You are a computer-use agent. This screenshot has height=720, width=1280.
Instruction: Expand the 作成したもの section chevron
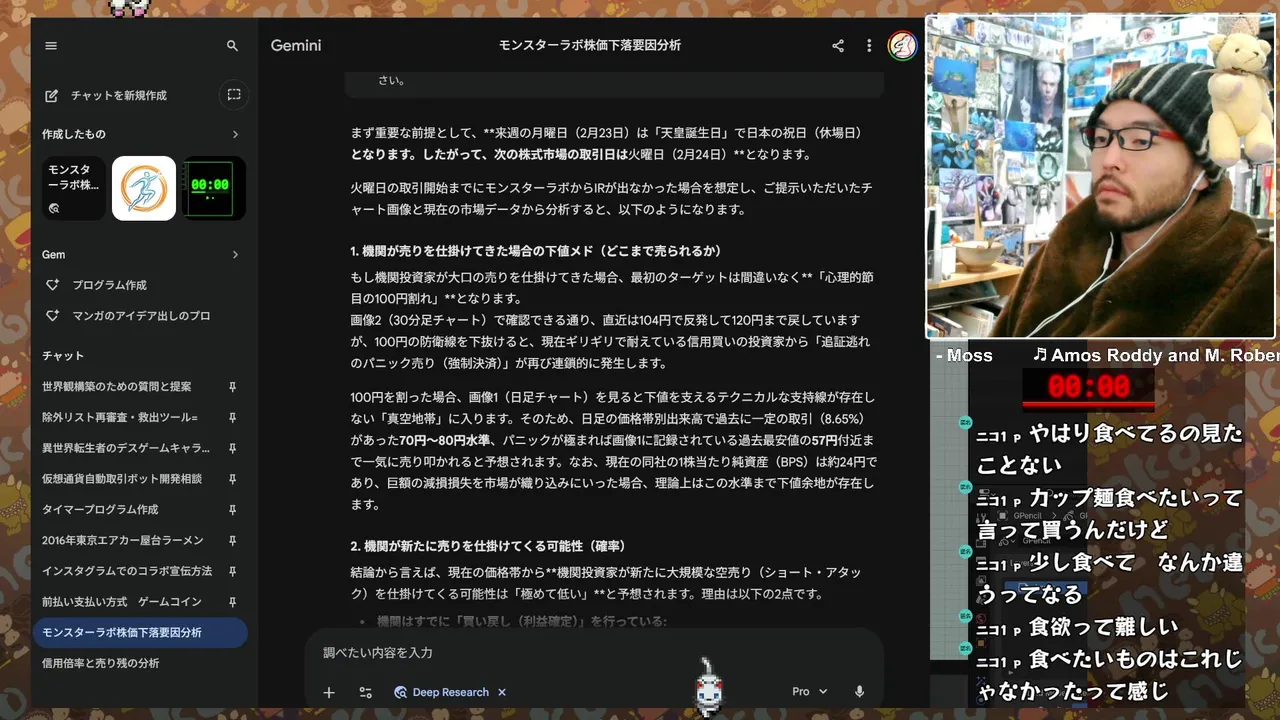click(x=235, y=134)
